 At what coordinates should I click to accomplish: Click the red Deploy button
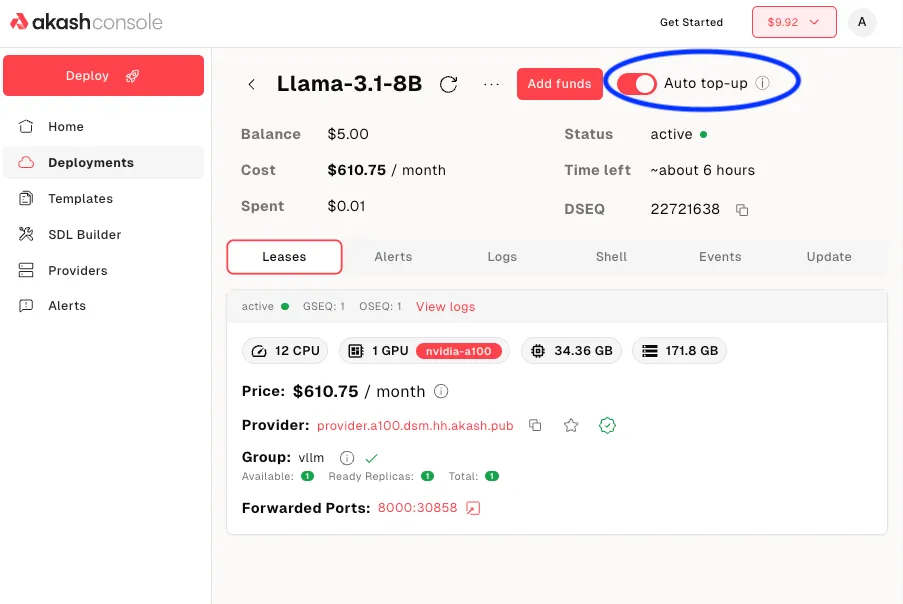(103, 76)
